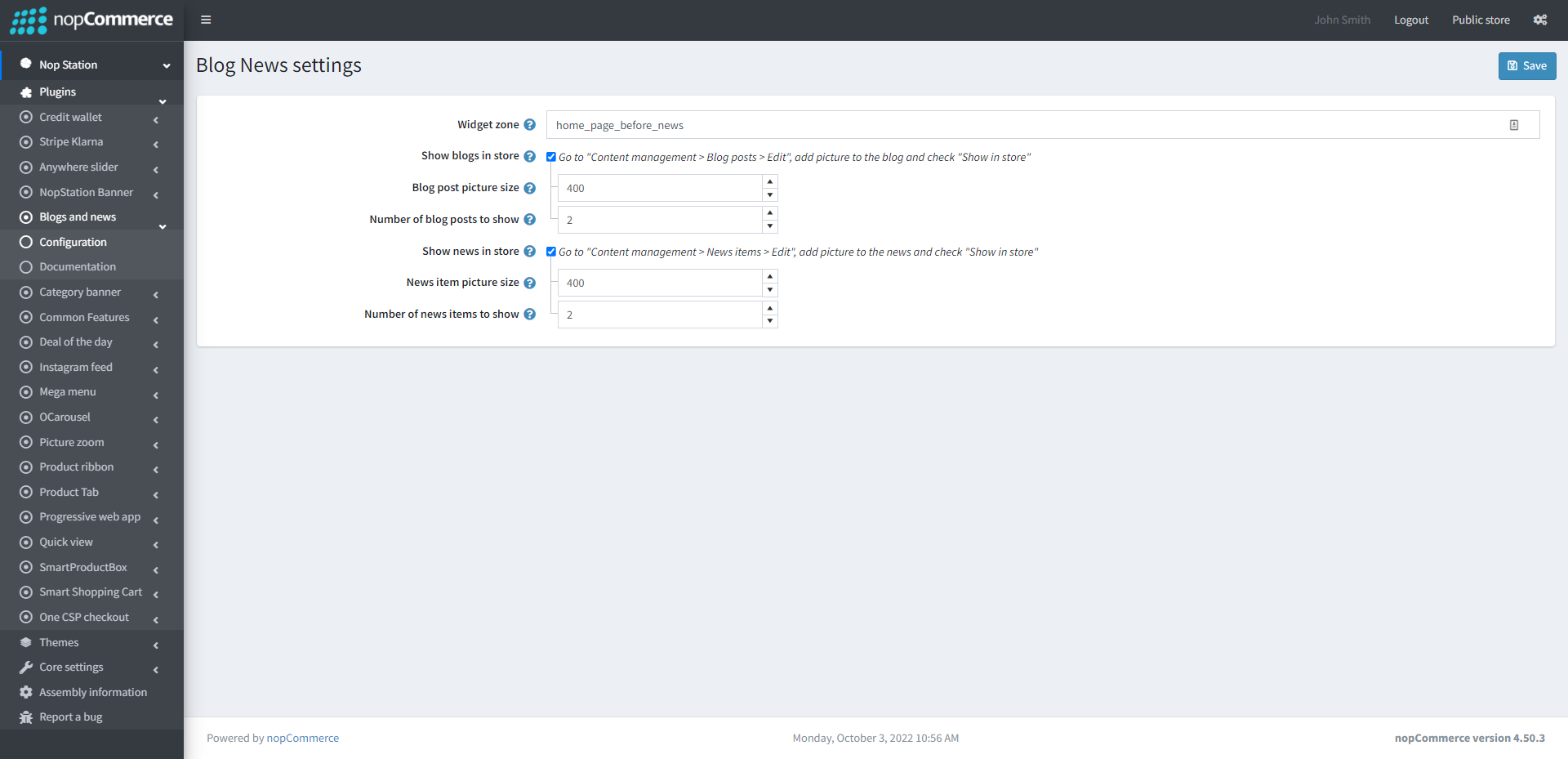
Task: Click the Blogs and news bullet icon
Action: point(26,217)
